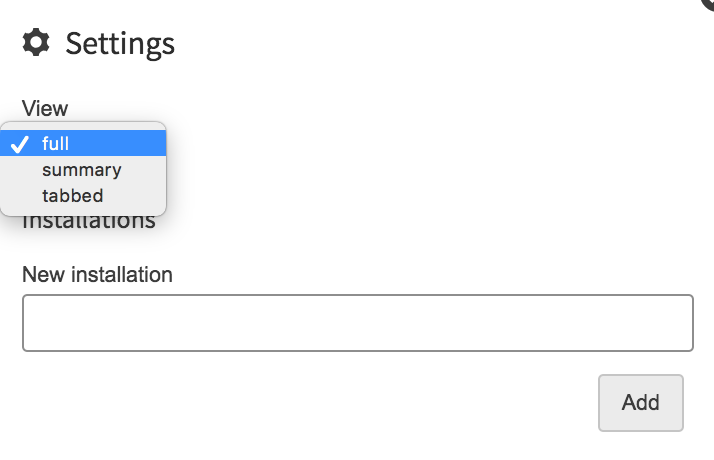Click the checkmark beside the full option
The image size is (714, 460).
click(20, 144)
